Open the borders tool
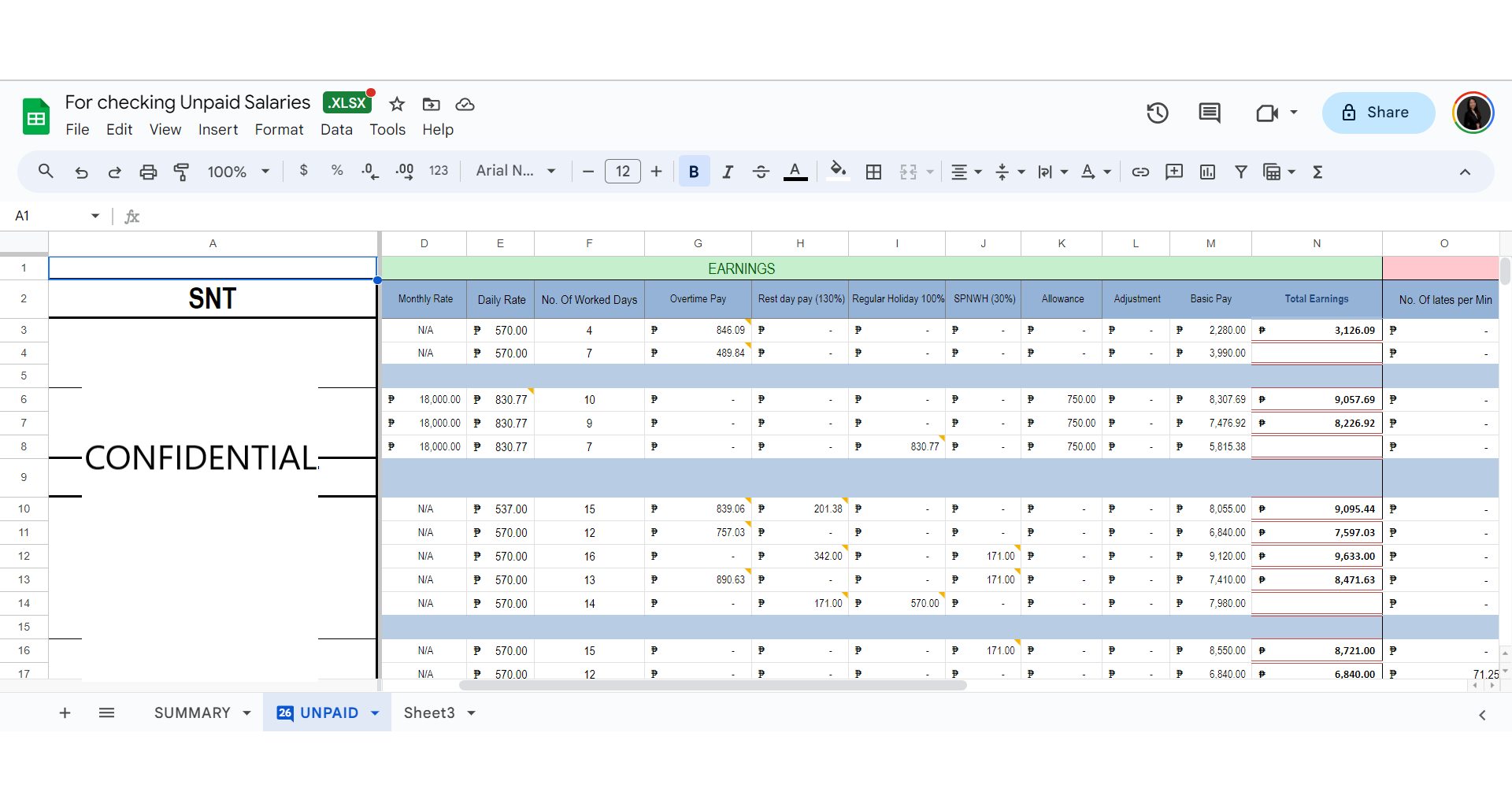Image resolution: width=1512 pixels, height=803 pixels. point(873,172)
